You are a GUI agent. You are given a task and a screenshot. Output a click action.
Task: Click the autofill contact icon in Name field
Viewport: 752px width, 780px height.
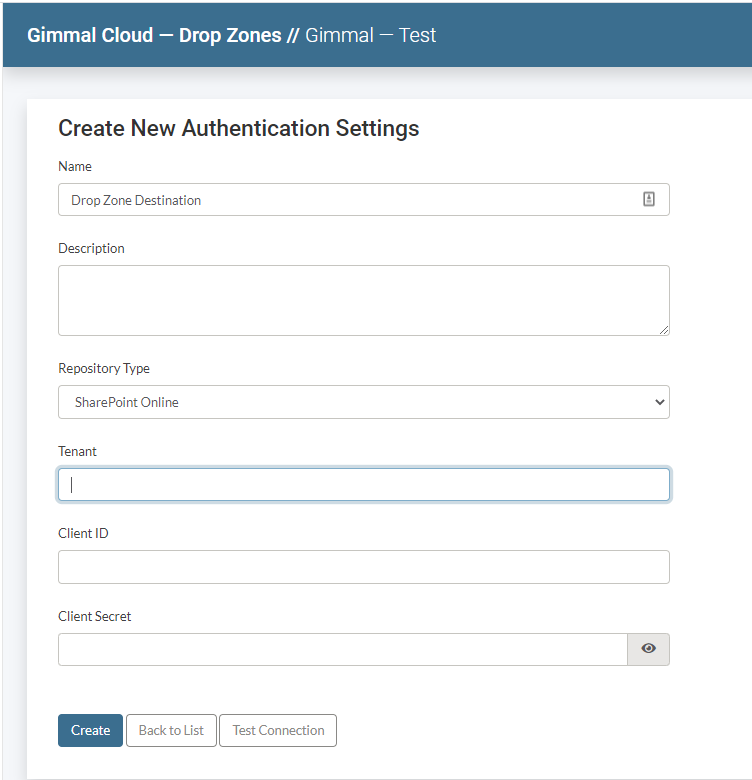pyautogui.click(x=648, y=200)
